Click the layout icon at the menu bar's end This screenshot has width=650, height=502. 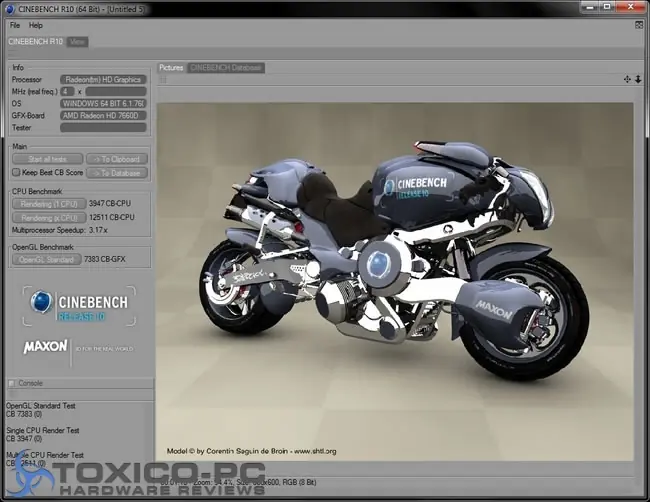pyautogui.click(x=639, y=25)
